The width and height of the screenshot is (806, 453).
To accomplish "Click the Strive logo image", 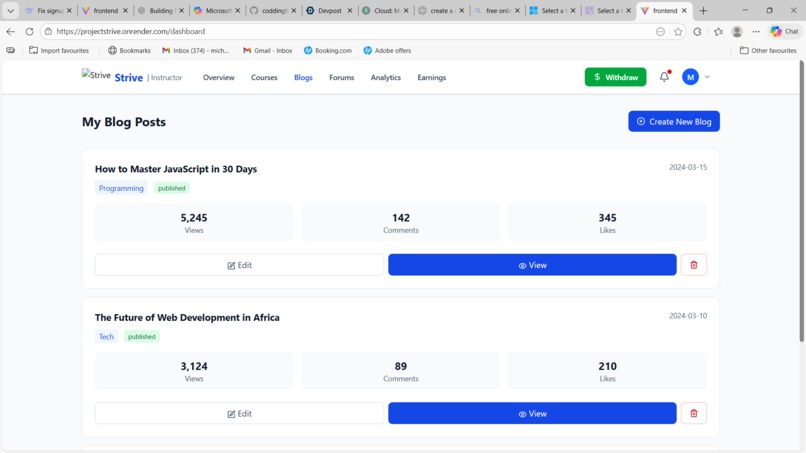I will (96, 75).
